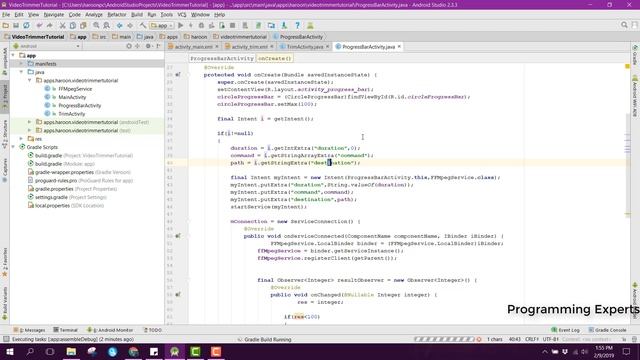The height and width of the screenshot is (360, 640).
Task: Click the Open folder toolbar icon
Action: 5,25
